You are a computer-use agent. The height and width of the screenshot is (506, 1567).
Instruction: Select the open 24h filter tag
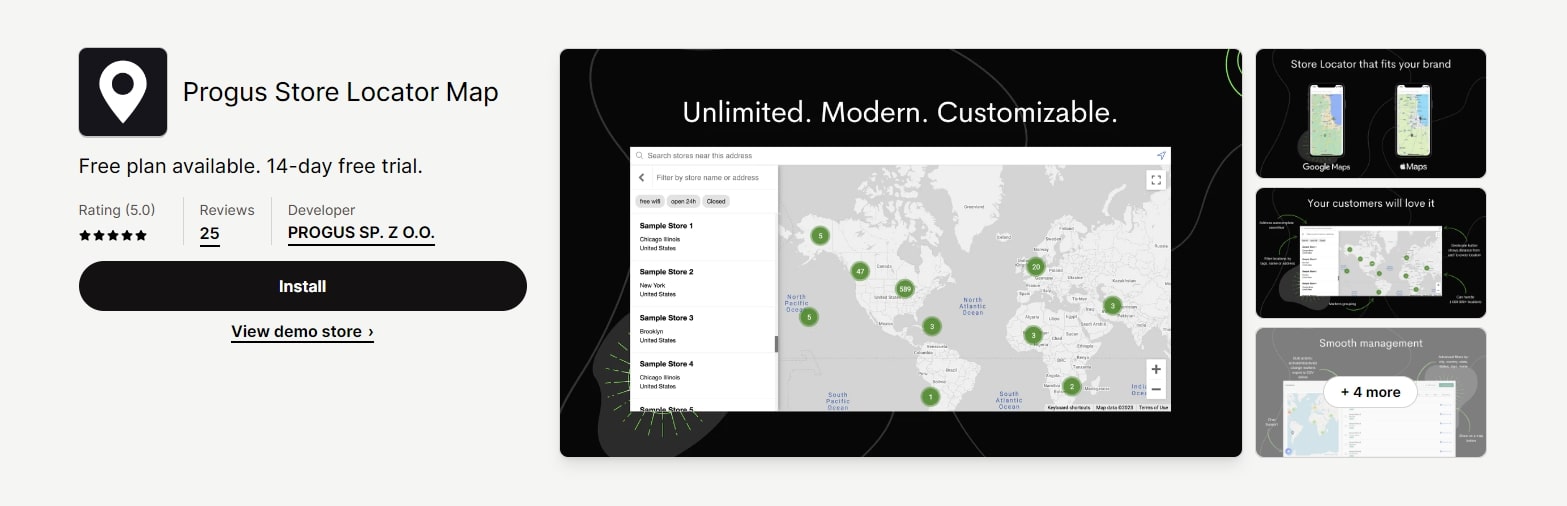683,201
